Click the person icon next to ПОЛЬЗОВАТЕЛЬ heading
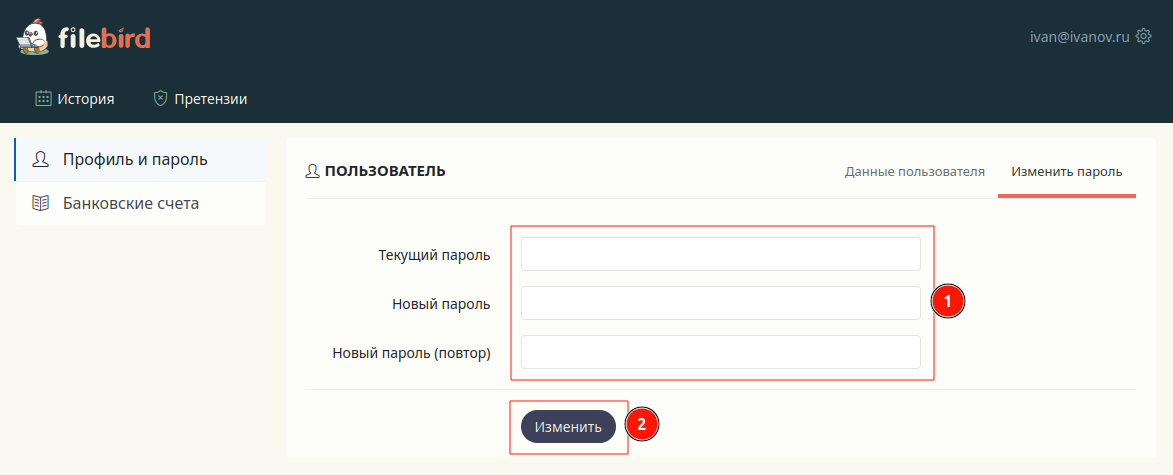Viewport: 1173px width, 475px height. [x=313, y=171]
